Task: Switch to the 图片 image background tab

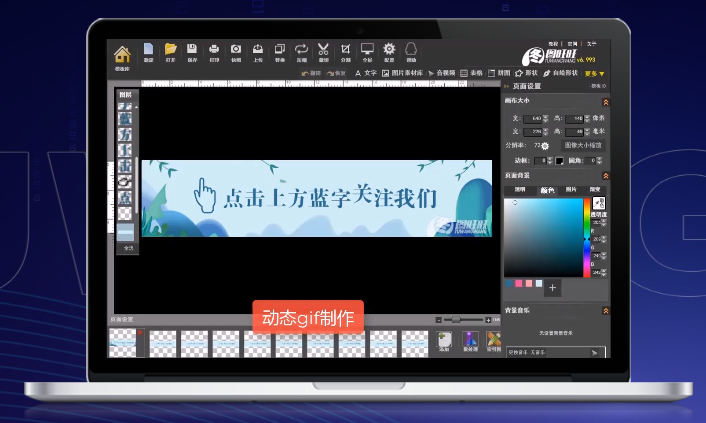Action: pyautogui.click(x=571, y=190)
